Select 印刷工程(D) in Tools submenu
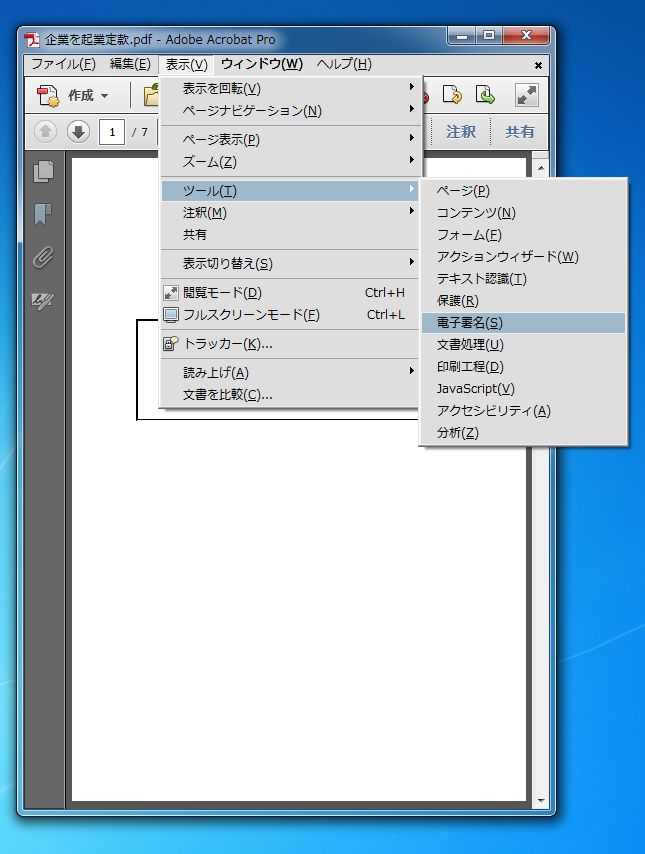This screenshot has width=645, height=854. [523, 367]
